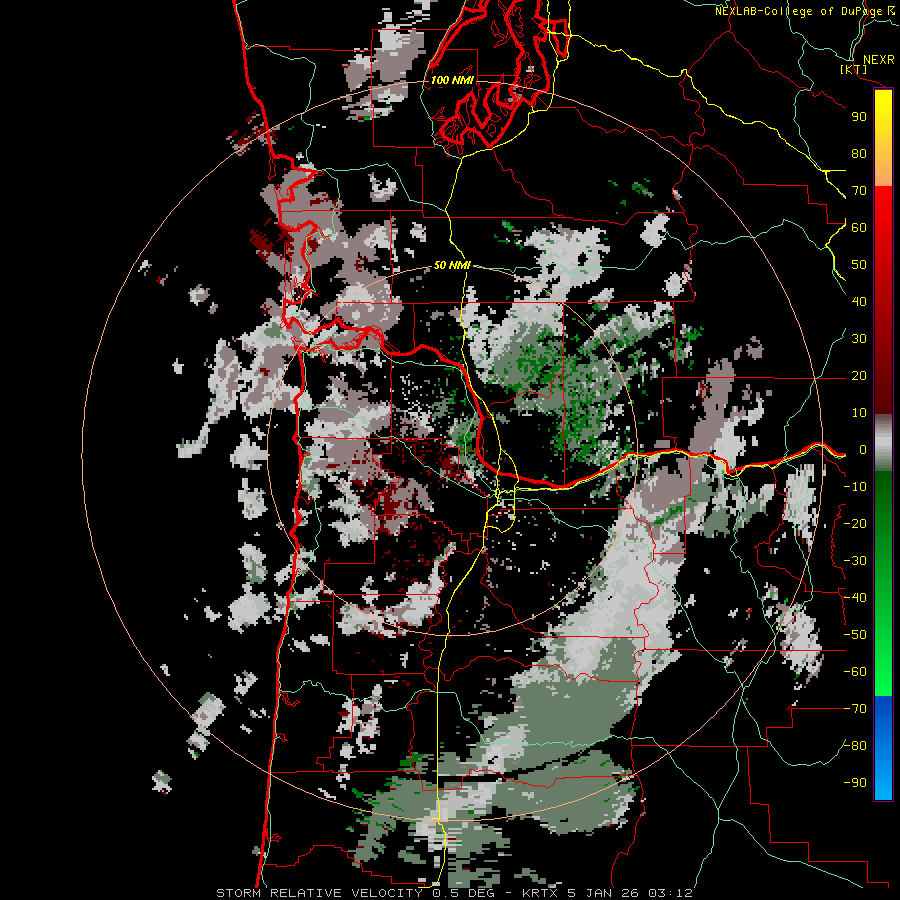This screenshot has width=900, height=900.
Task: Click the positive 60 scale value
Action: pos(859,228)
